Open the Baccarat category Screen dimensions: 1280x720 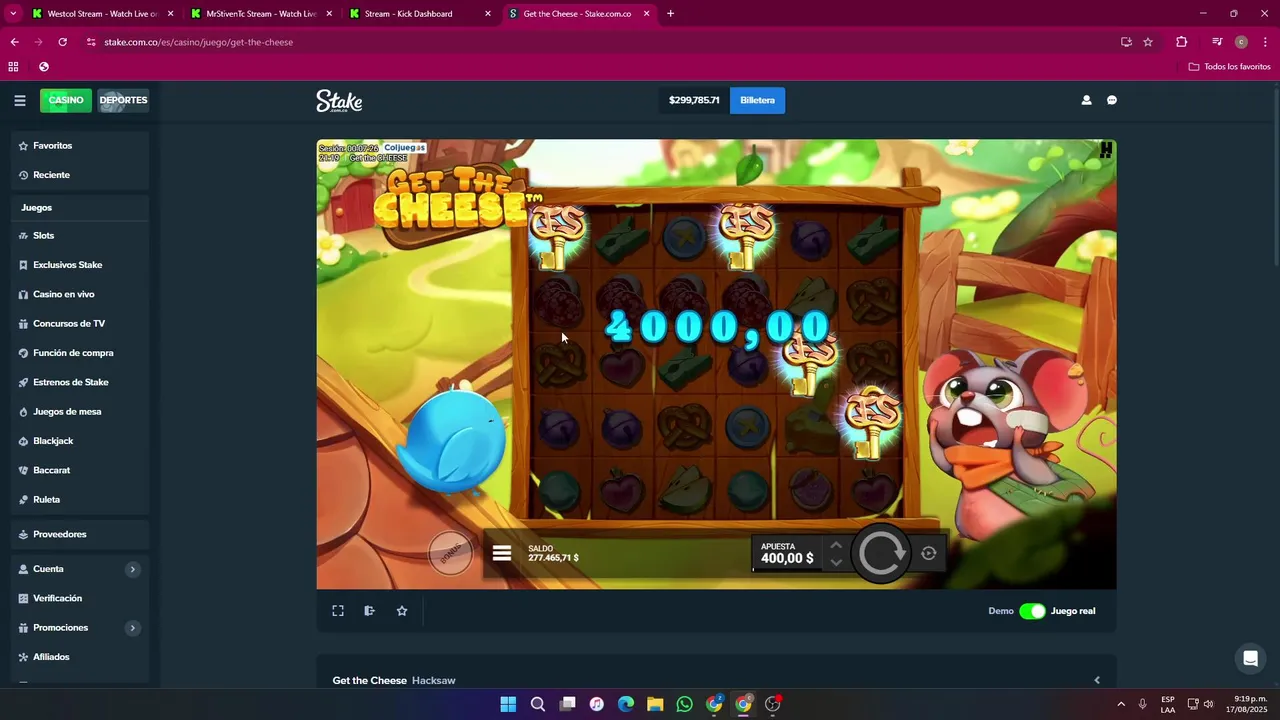[x=80, y=470]
